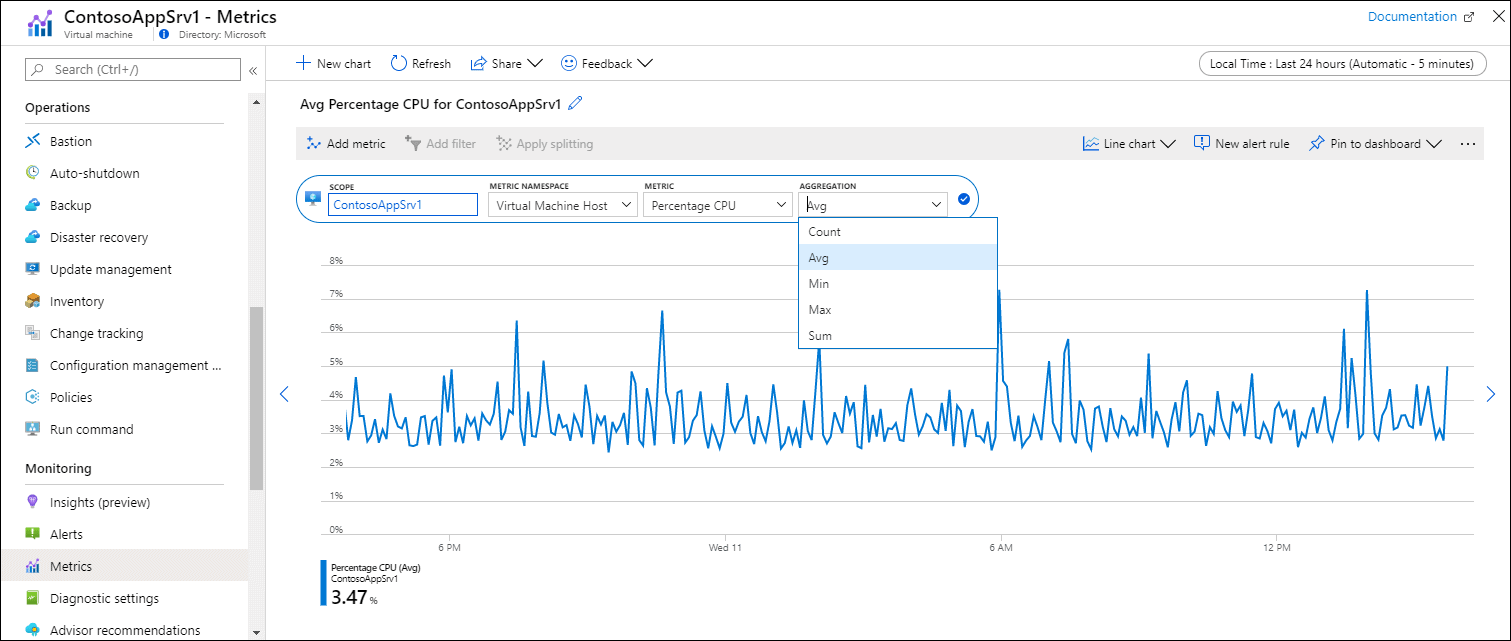Click the Pin to dashboard pin icon

[1317, 144]
